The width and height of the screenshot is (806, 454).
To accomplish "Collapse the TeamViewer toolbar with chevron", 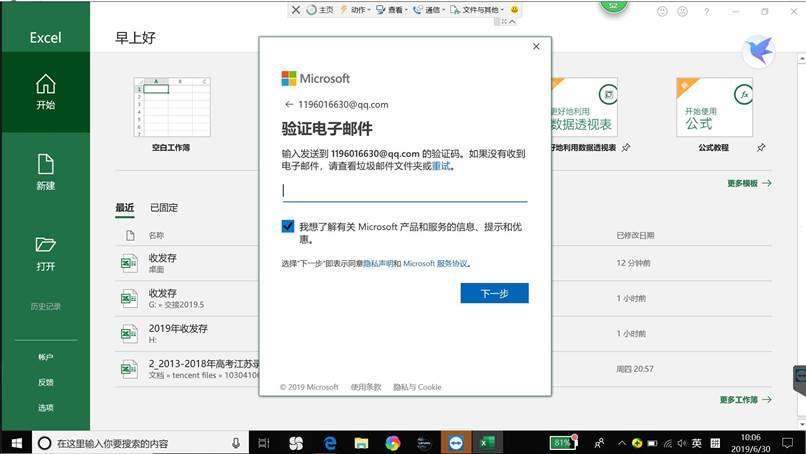I will pos(512,22).
